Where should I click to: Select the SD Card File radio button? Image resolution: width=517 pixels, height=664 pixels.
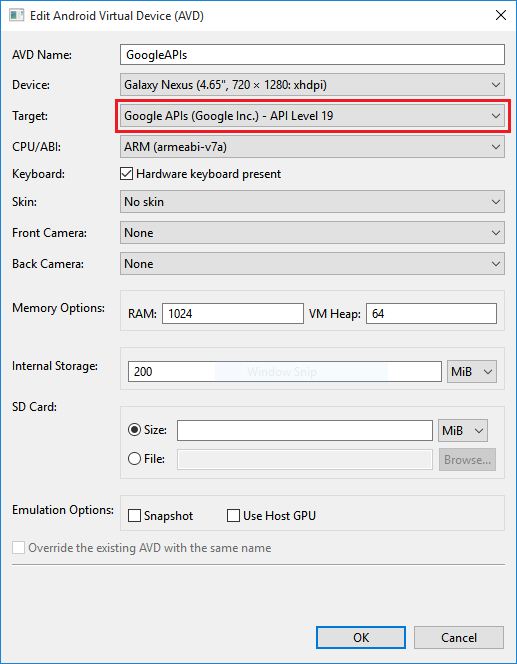[x=134, y=459]
